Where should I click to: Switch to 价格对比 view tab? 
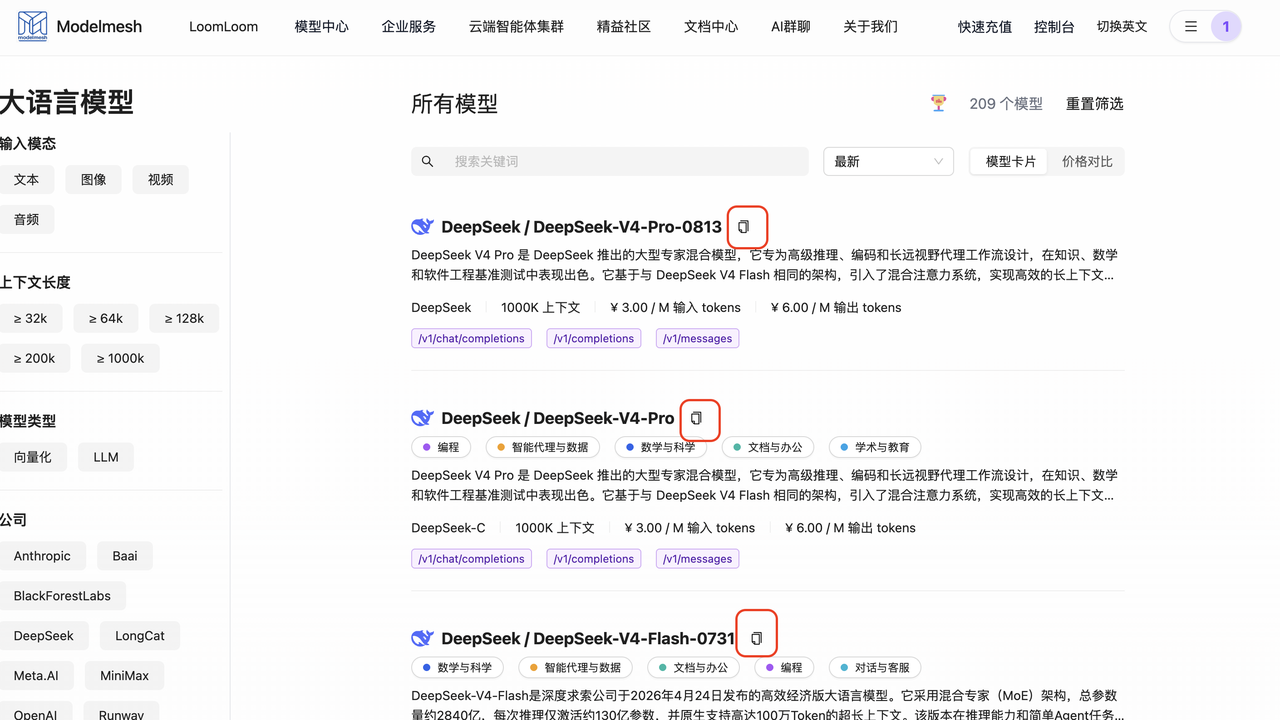tap(1087, 162)
